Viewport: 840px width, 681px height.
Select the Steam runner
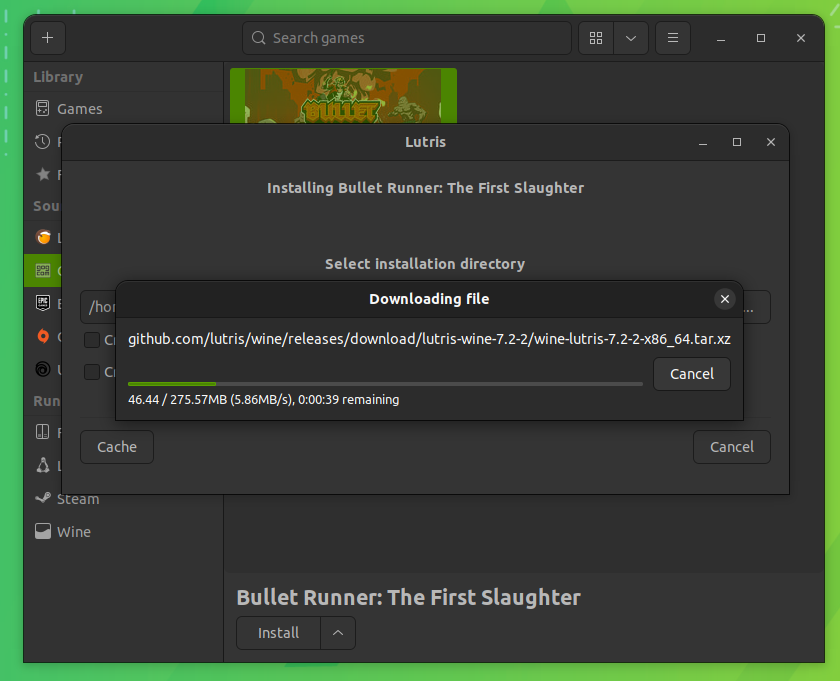(124, 499)
